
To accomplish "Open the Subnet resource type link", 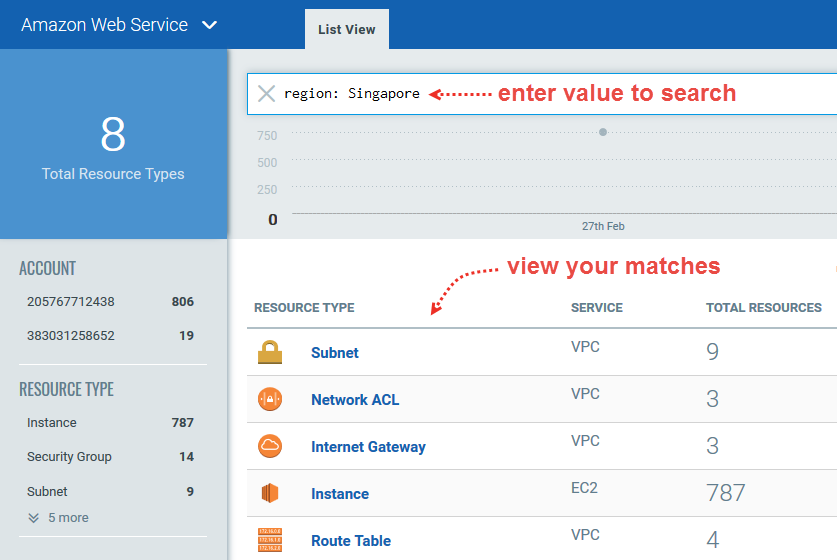I will tap(335, 353).
